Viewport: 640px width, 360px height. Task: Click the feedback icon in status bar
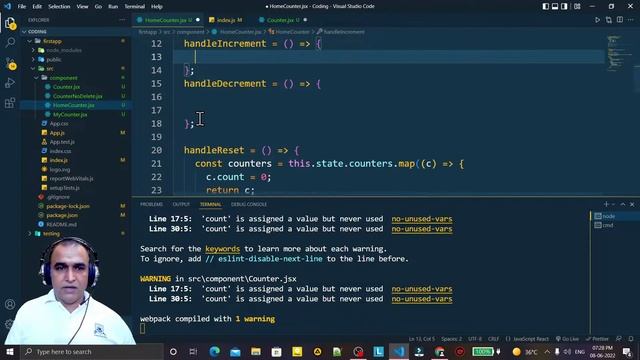point(619,339)
